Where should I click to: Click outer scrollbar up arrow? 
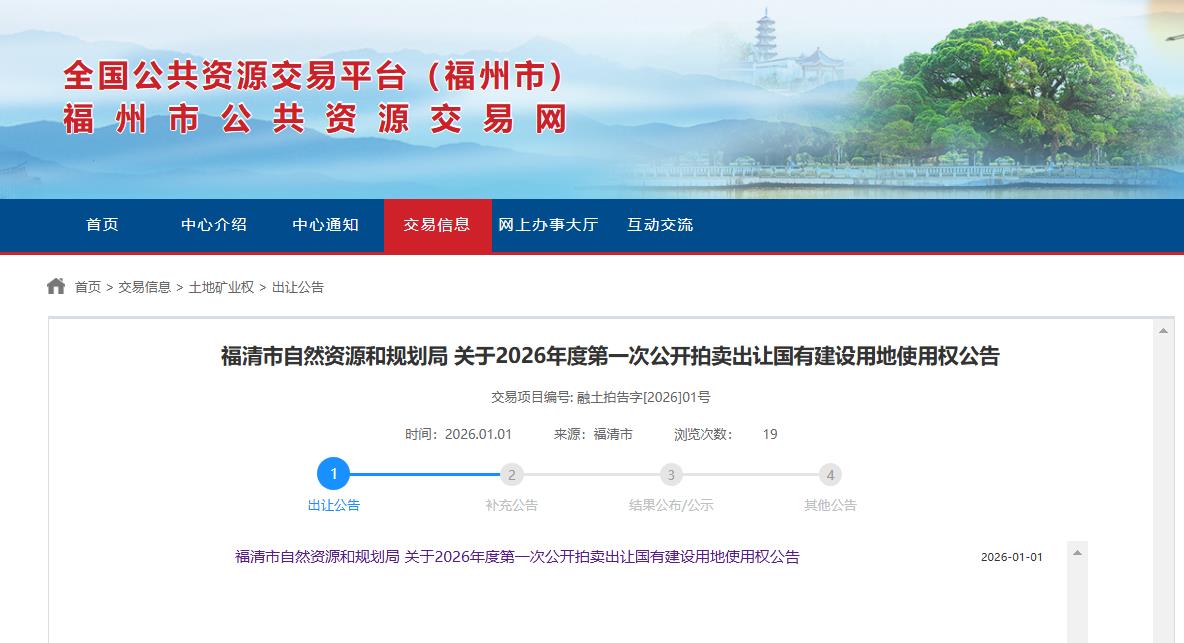(1163, 331)
